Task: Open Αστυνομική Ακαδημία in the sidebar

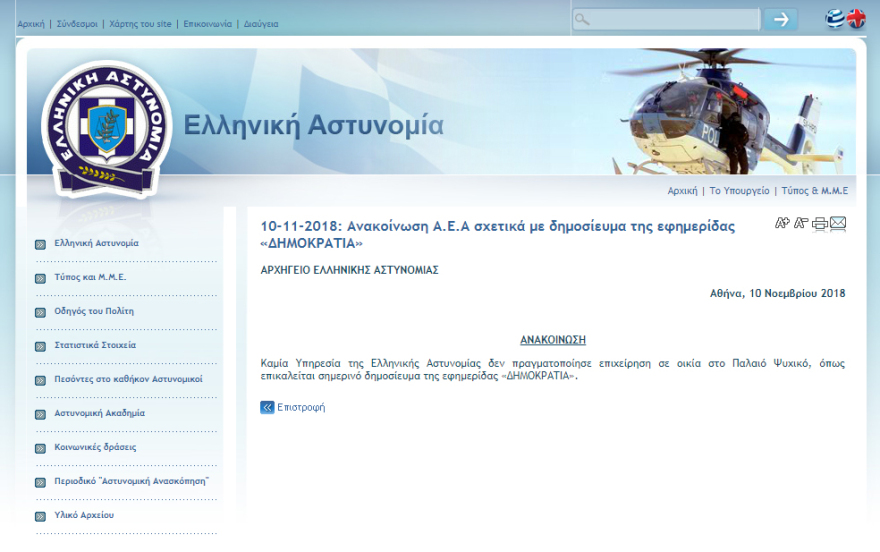Action: click(x=99, y=413)
